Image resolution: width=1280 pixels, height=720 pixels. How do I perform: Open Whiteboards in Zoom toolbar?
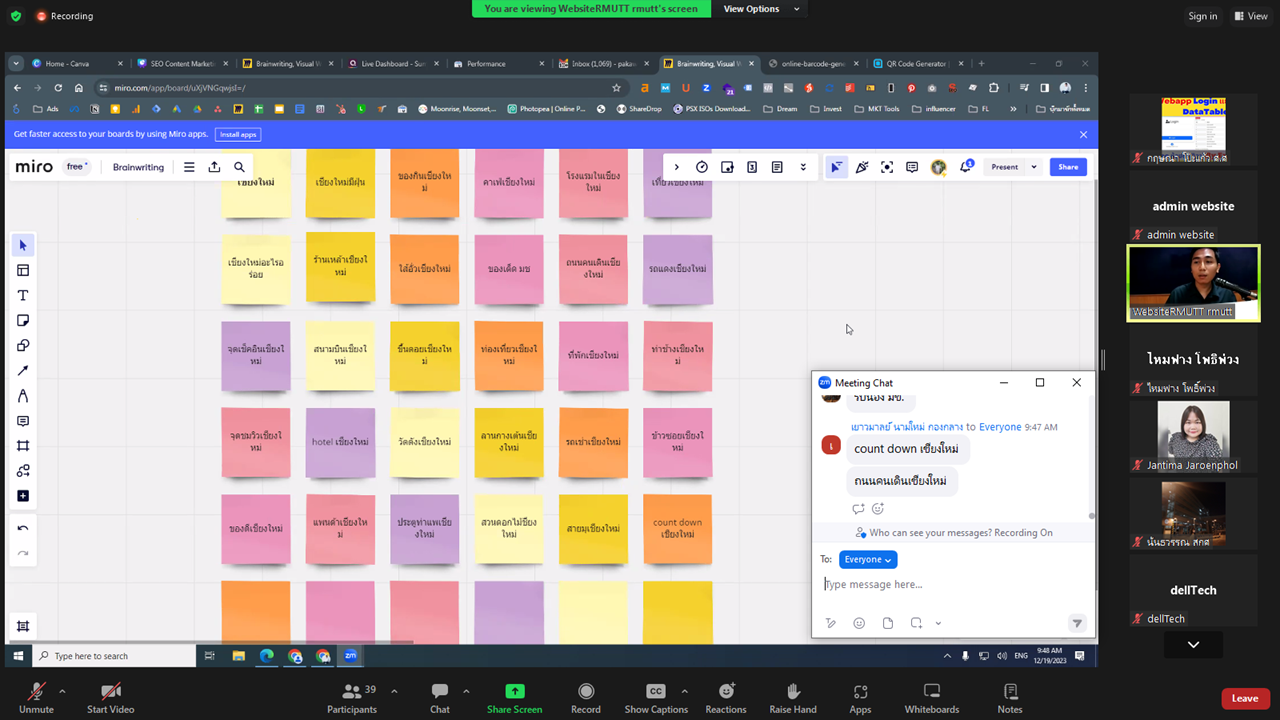932,698
